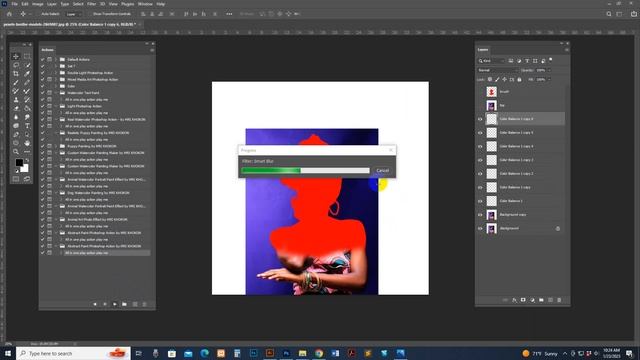Expand Mixed Media Art Photoshop Action set

point(56,80)
